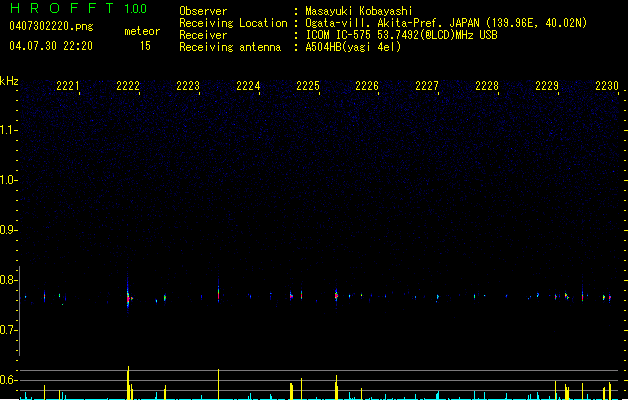Click the tallest yellow intensity bar at 2222
Image resolution: width=629 pixels, height=400 pixels.
[x=128, y=382]
